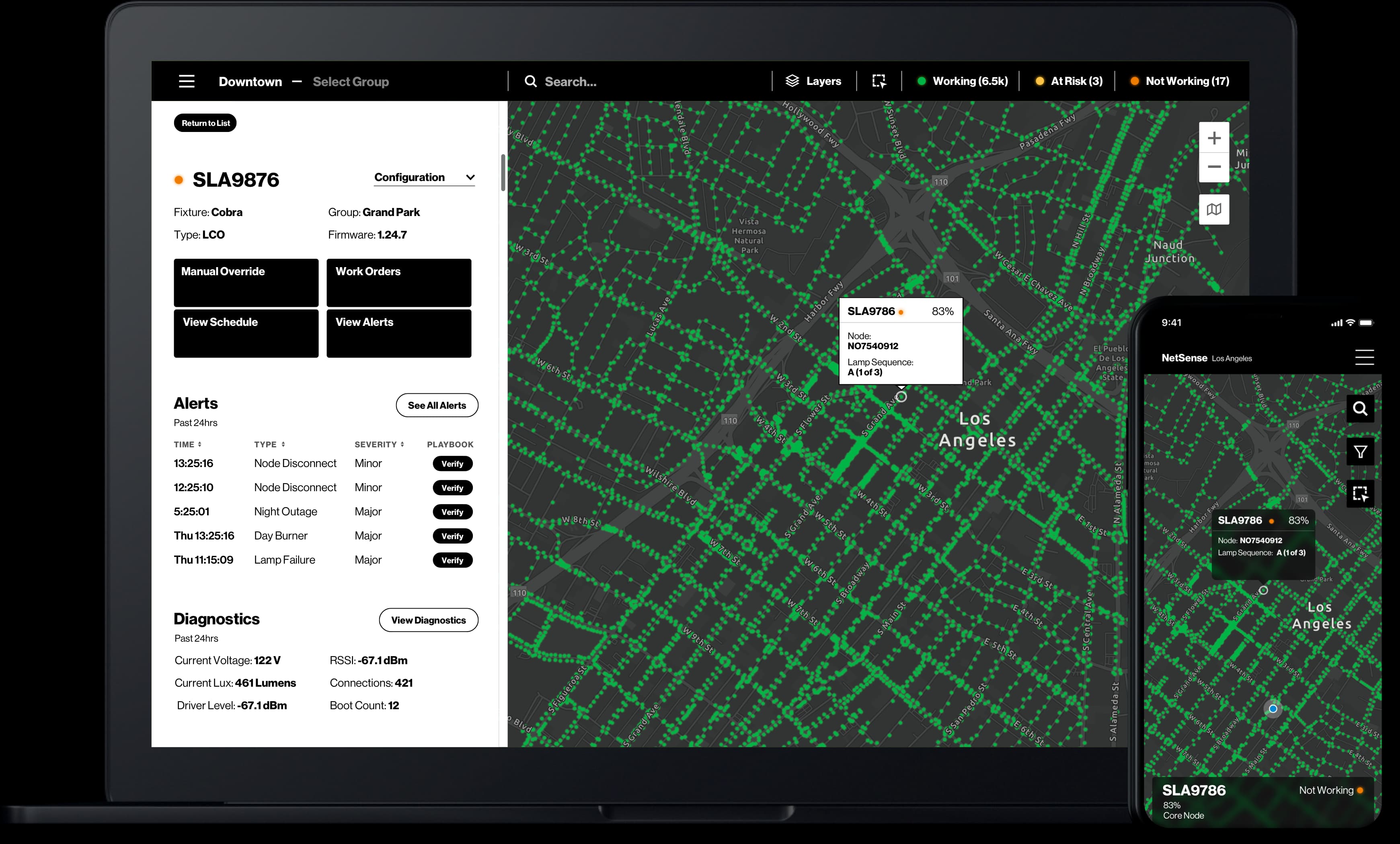Click the Thu 13:25:16 alert timestamp
Viewport: 1400px width, 844px height.
pyautogui.click(x=204, y=536)
